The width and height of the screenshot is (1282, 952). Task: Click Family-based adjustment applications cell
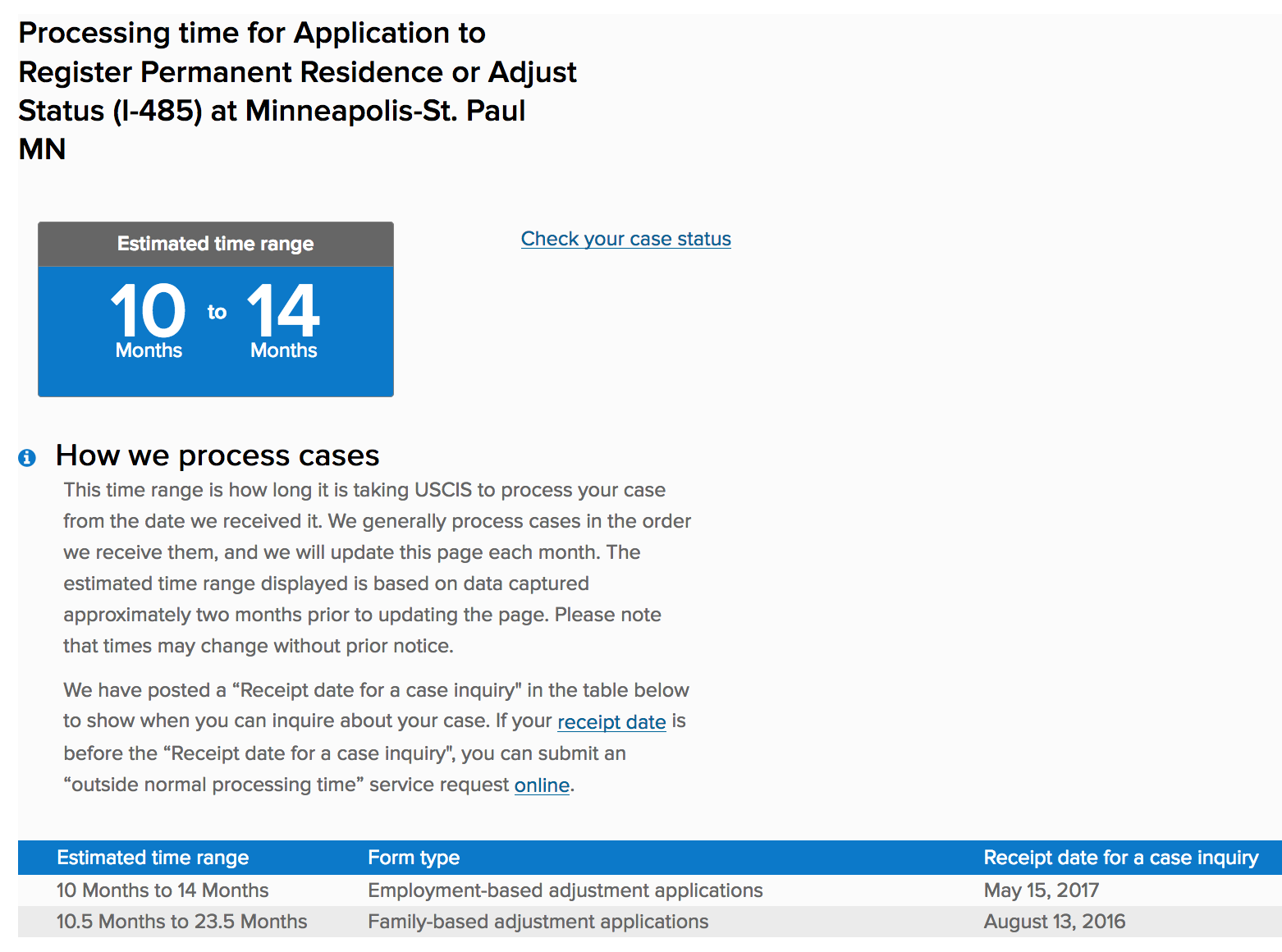coord(538,922)
